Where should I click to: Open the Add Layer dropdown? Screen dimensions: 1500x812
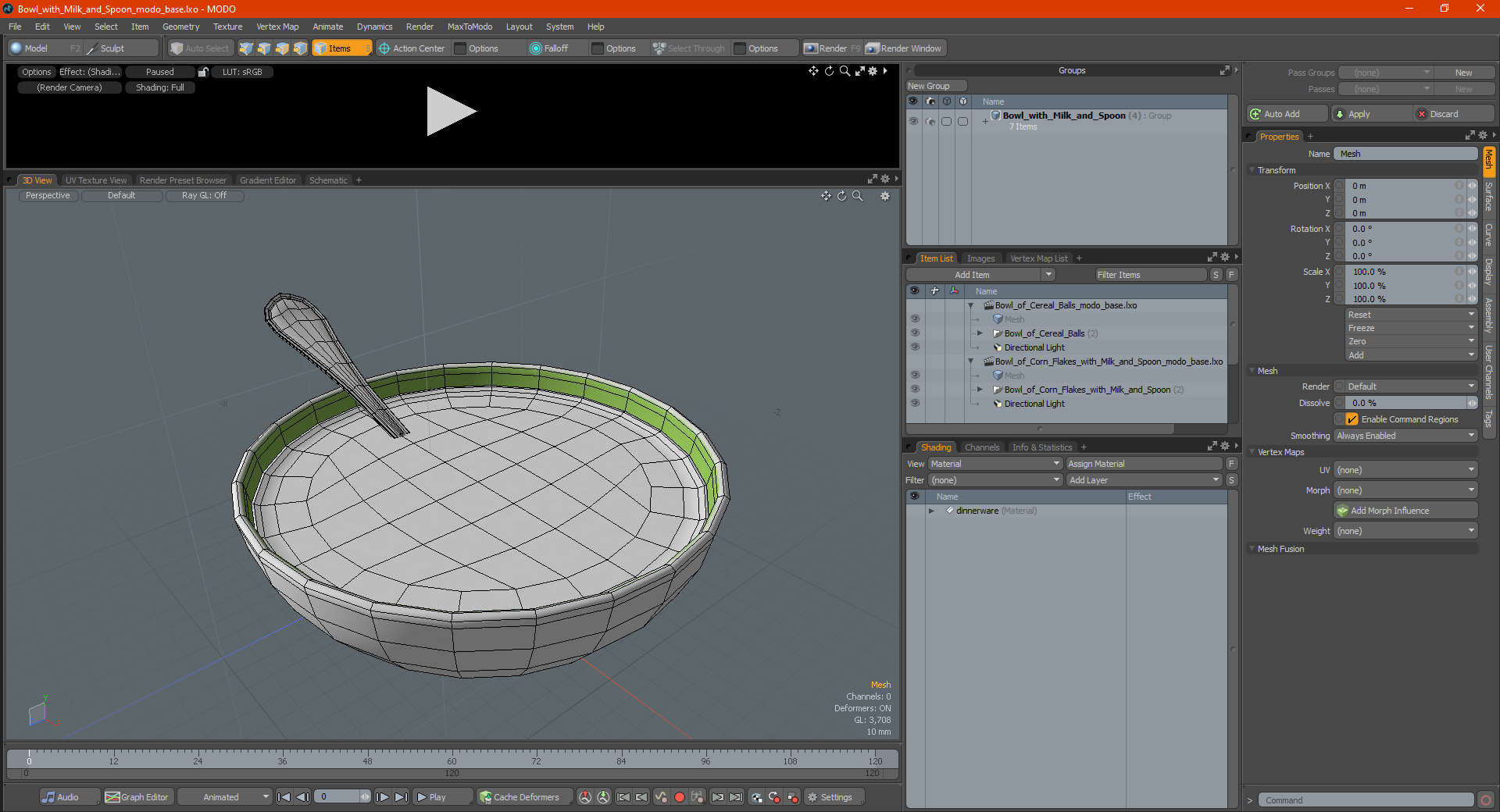(x=1144, y=480)
